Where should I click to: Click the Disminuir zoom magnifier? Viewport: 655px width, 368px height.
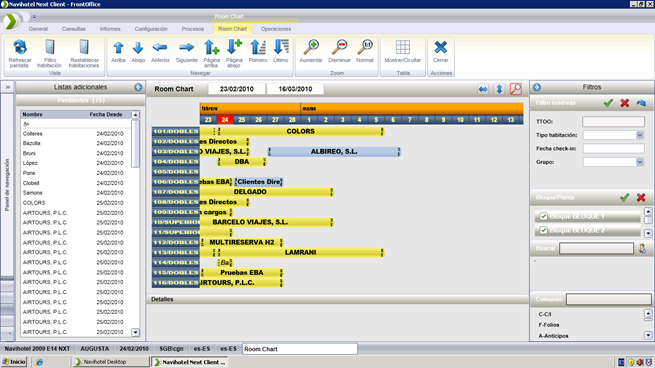point(339,48)
